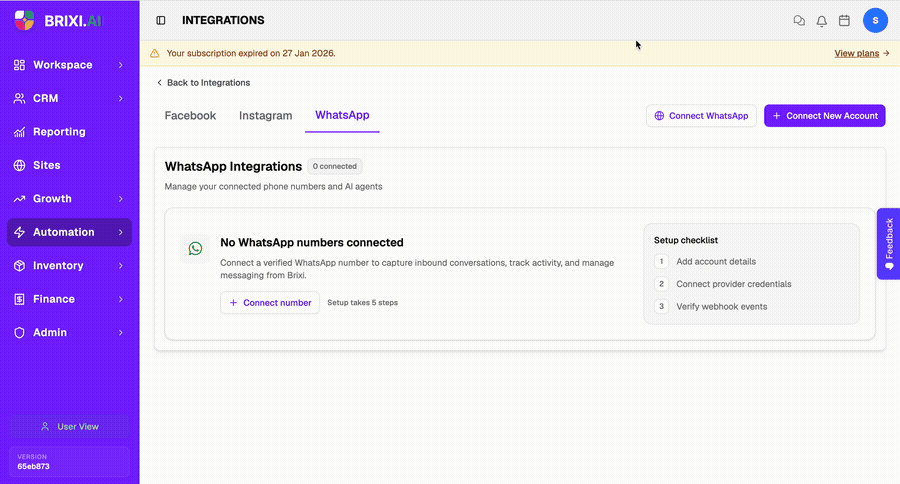The height and width of the screenshot is (484, 900).
Task: Click the Inventory box icon
Action: click(x=20, y=266)
